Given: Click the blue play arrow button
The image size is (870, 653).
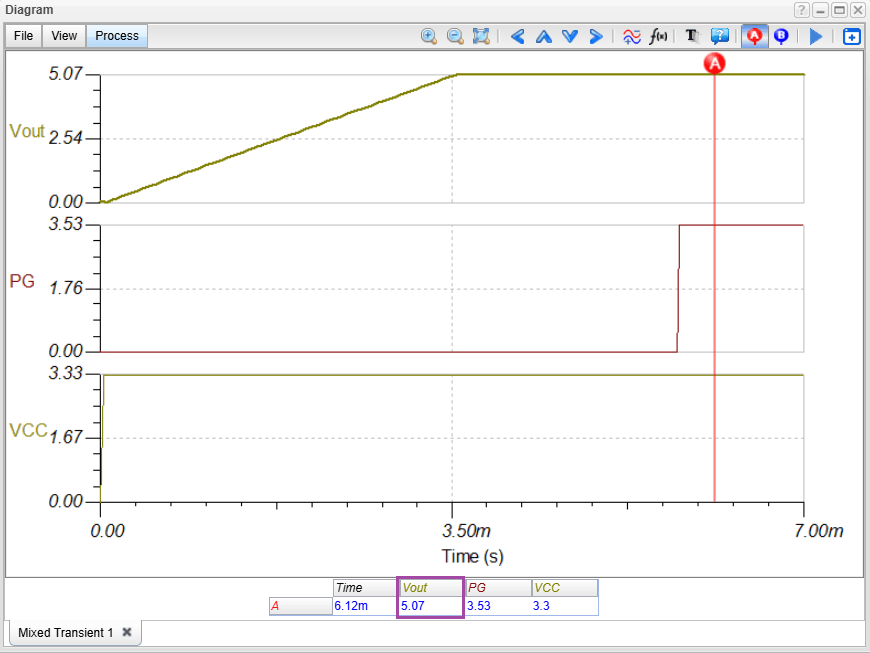Looking at the screenshot, I should pos(816,36).
